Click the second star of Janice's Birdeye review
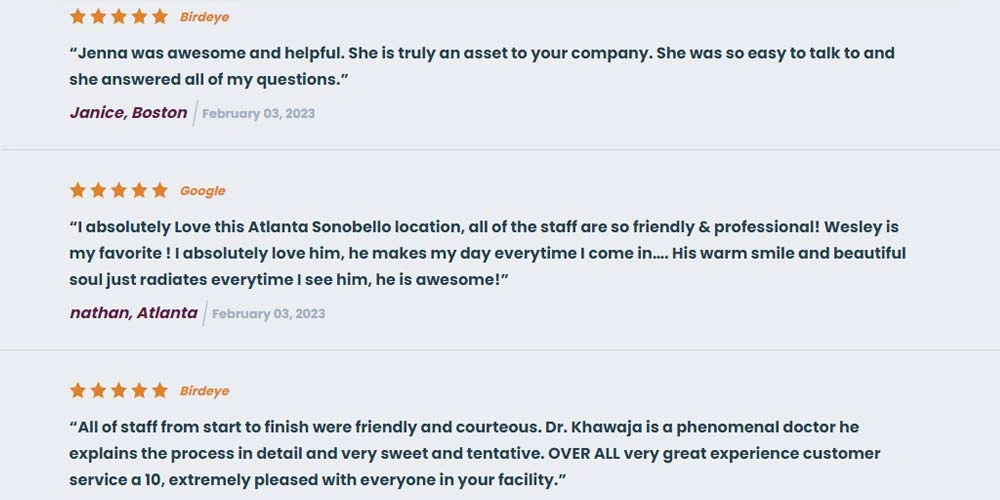 [x=98, y=17]
